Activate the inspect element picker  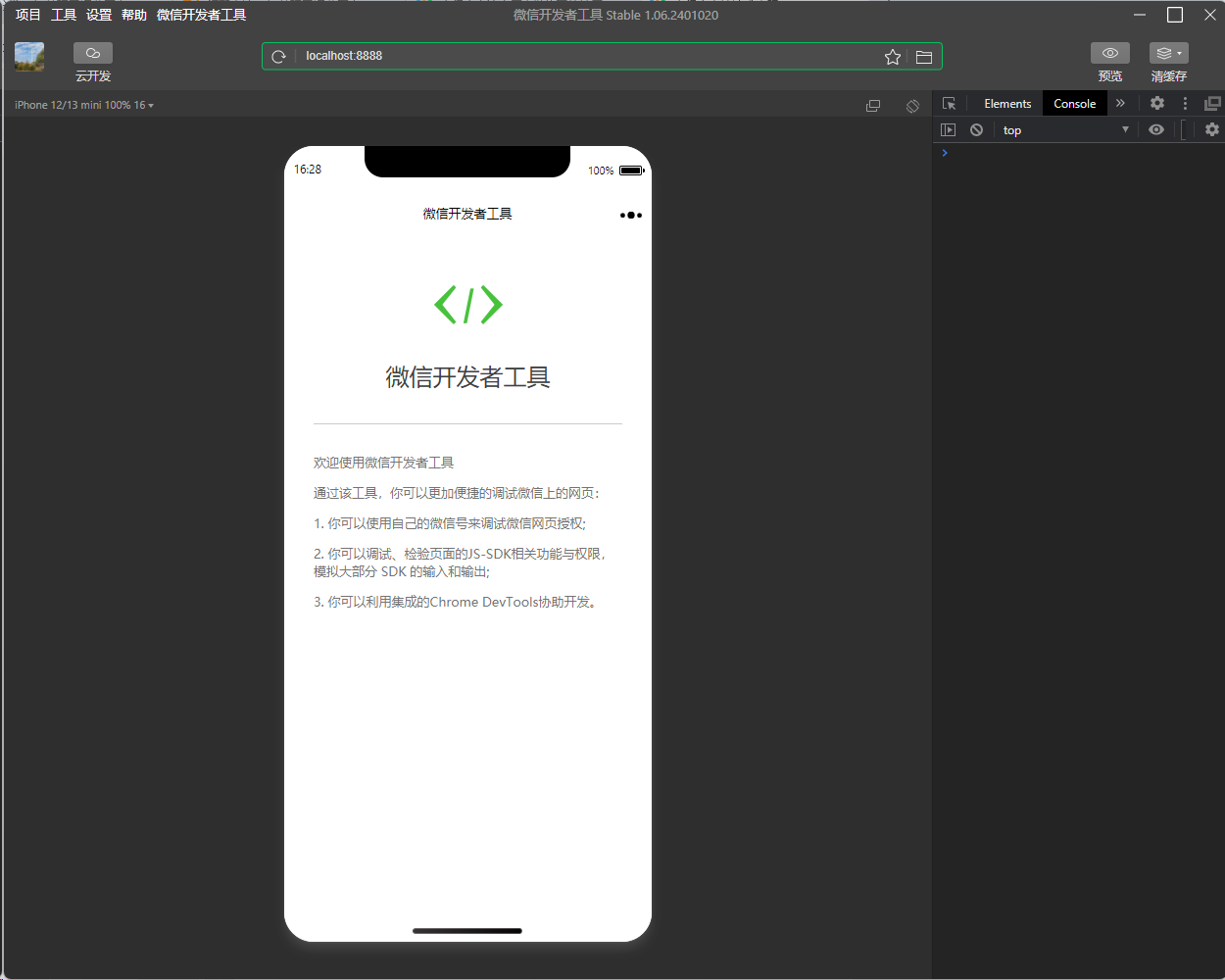point(949,104)
